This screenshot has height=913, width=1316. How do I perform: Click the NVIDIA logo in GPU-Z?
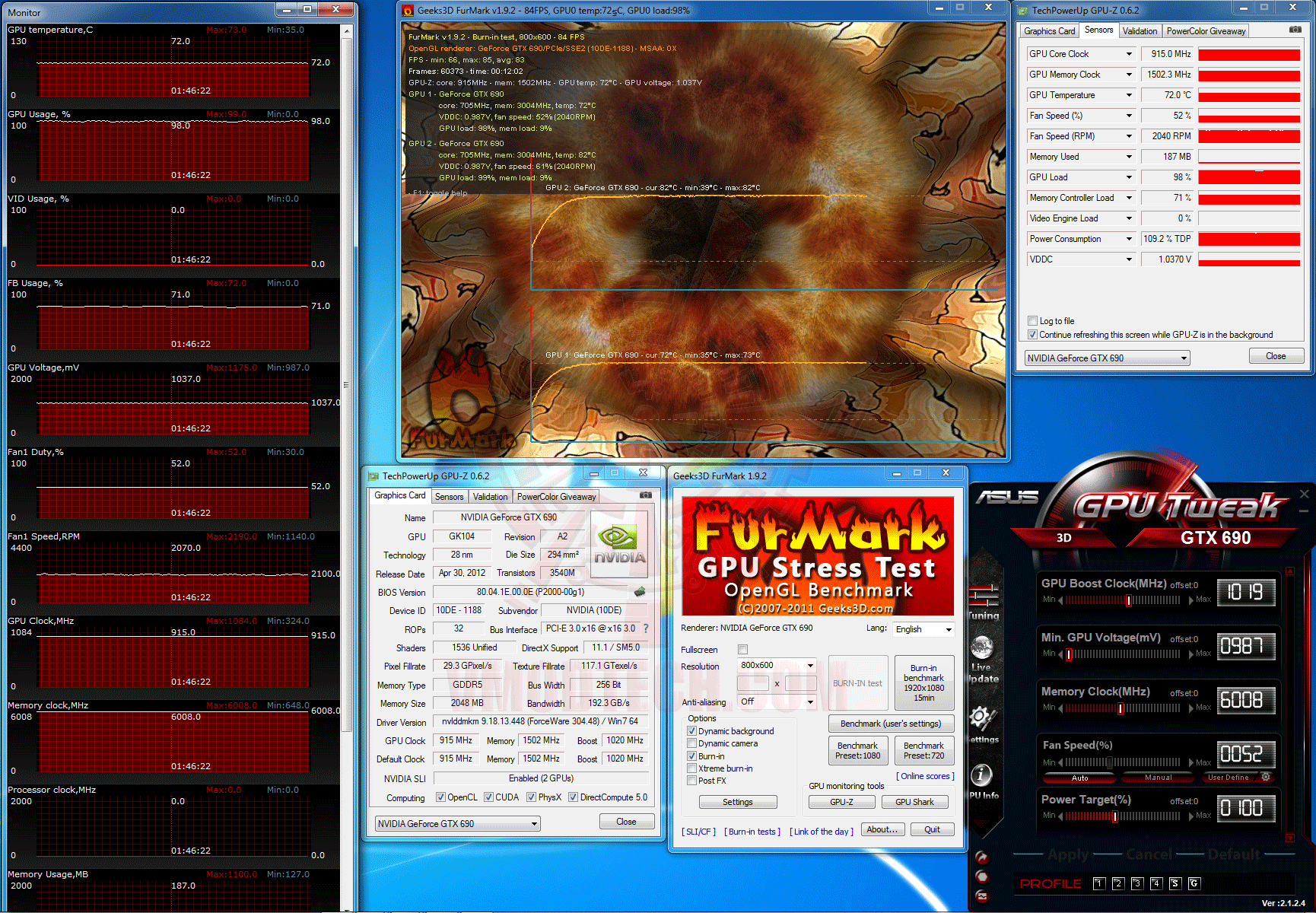tap(619, 543)
